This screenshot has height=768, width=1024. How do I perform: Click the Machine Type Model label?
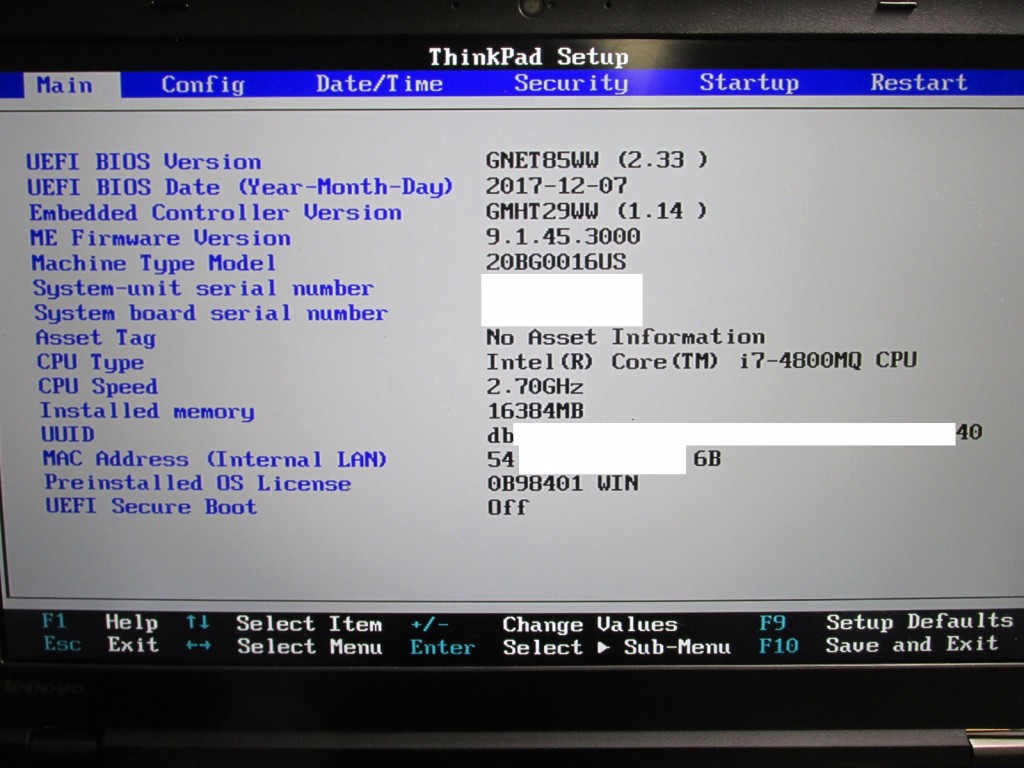coord(153,263)
